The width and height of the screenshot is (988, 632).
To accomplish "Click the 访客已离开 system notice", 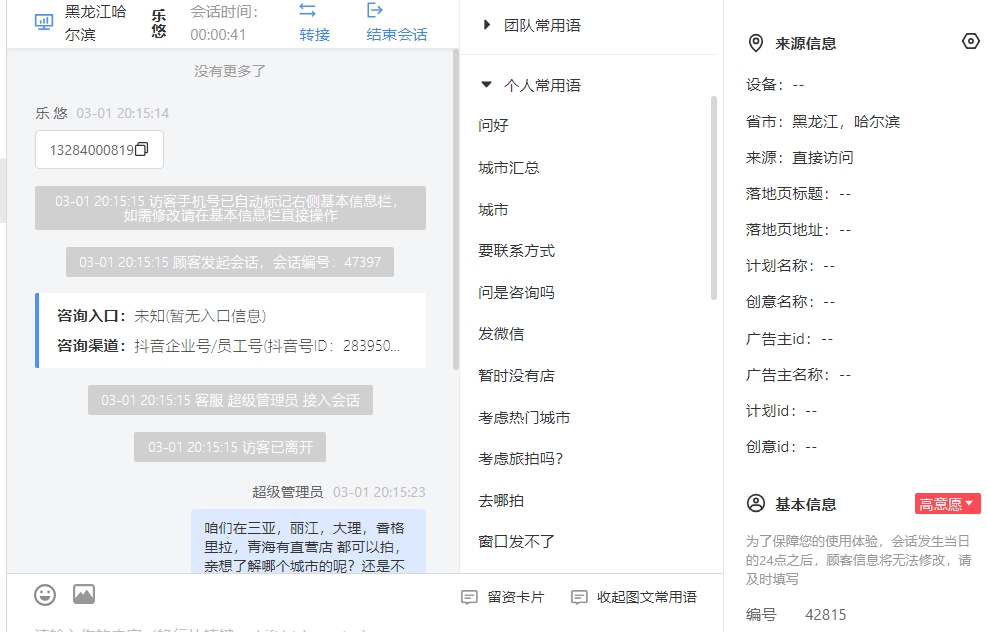I will click(x=230, y=447).
